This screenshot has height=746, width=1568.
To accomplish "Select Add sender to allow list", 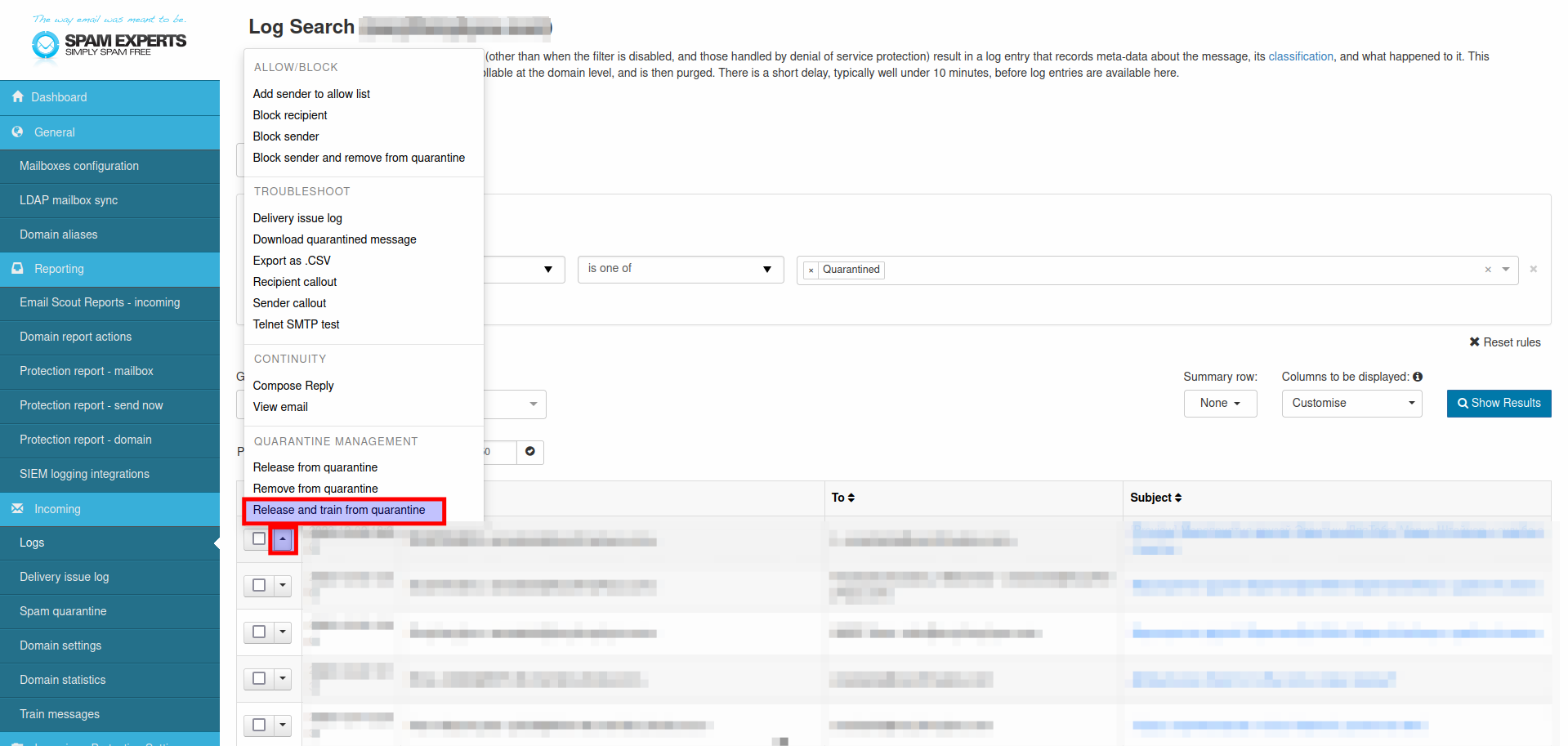I will pyautogui.click(x=311, y=94).
